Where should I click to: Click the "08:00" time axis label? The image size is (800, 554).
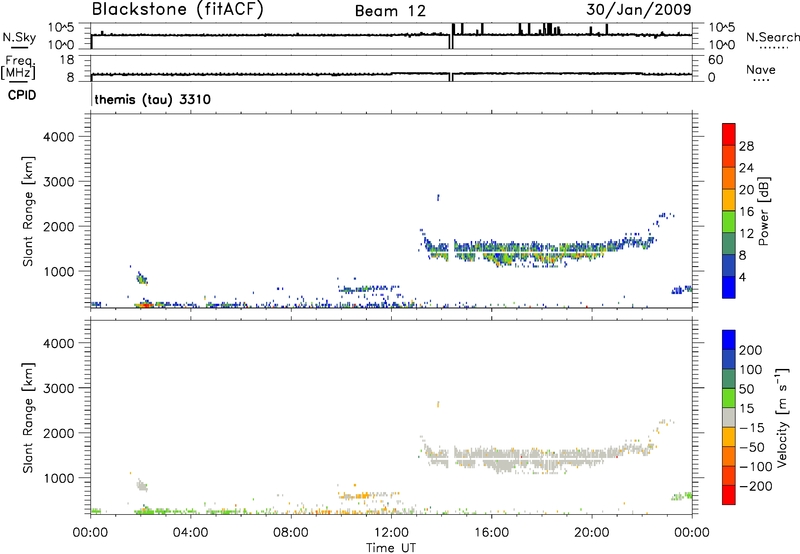(291, 533)
